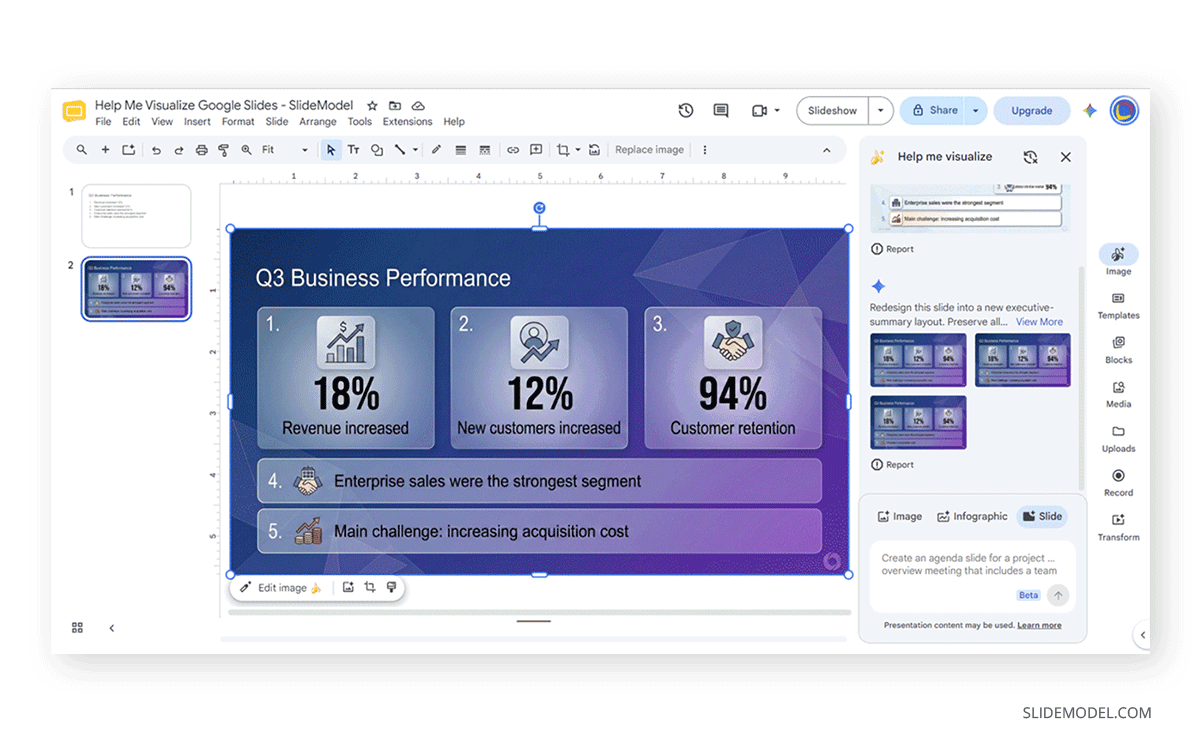This screenshot has width=1200, height=743.
Task: Open the Format menu
Action: click(x=238, y=122)
